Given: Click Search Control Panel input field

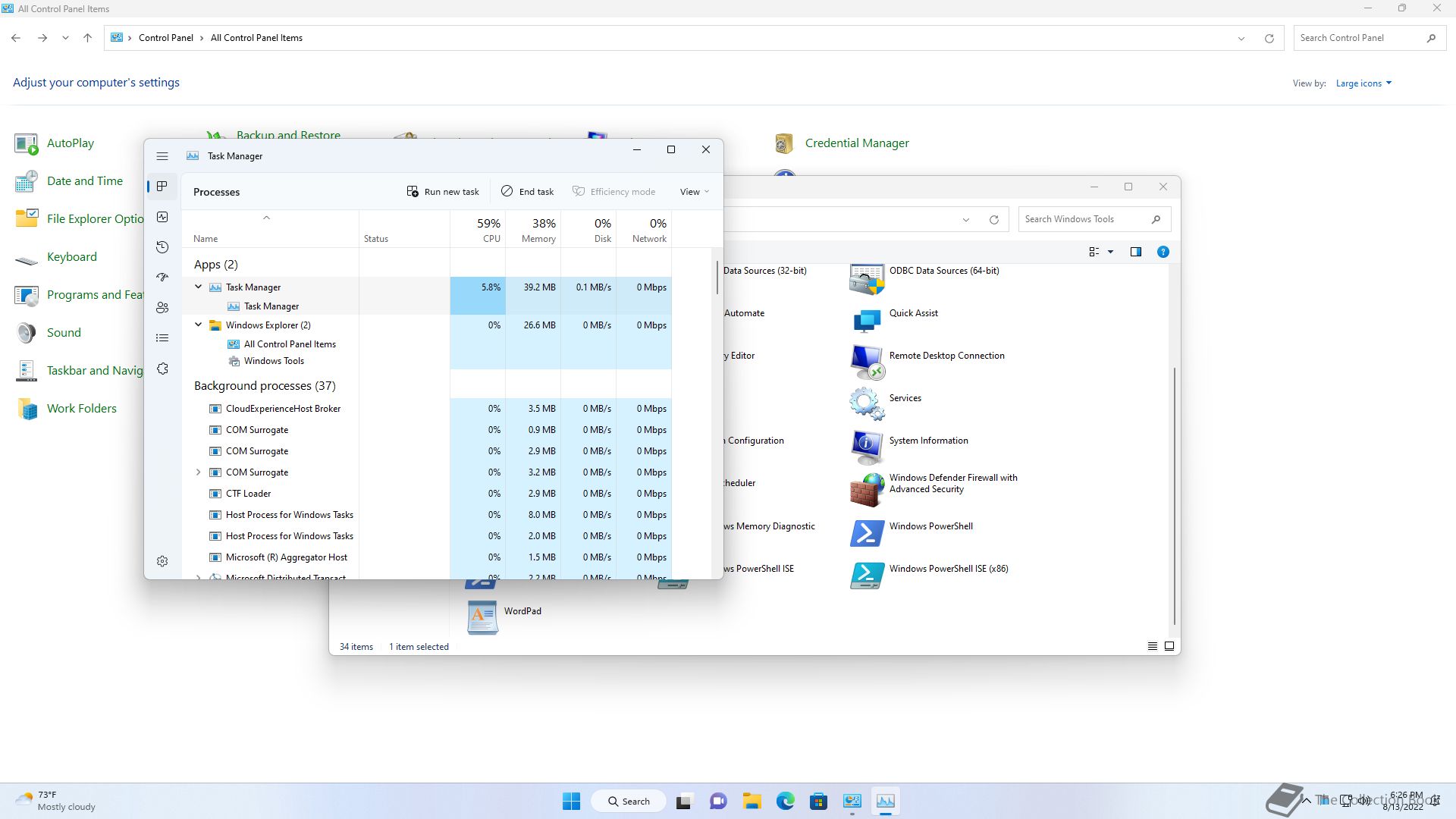Looking at the screenshot, I should tap(1368, 38).
